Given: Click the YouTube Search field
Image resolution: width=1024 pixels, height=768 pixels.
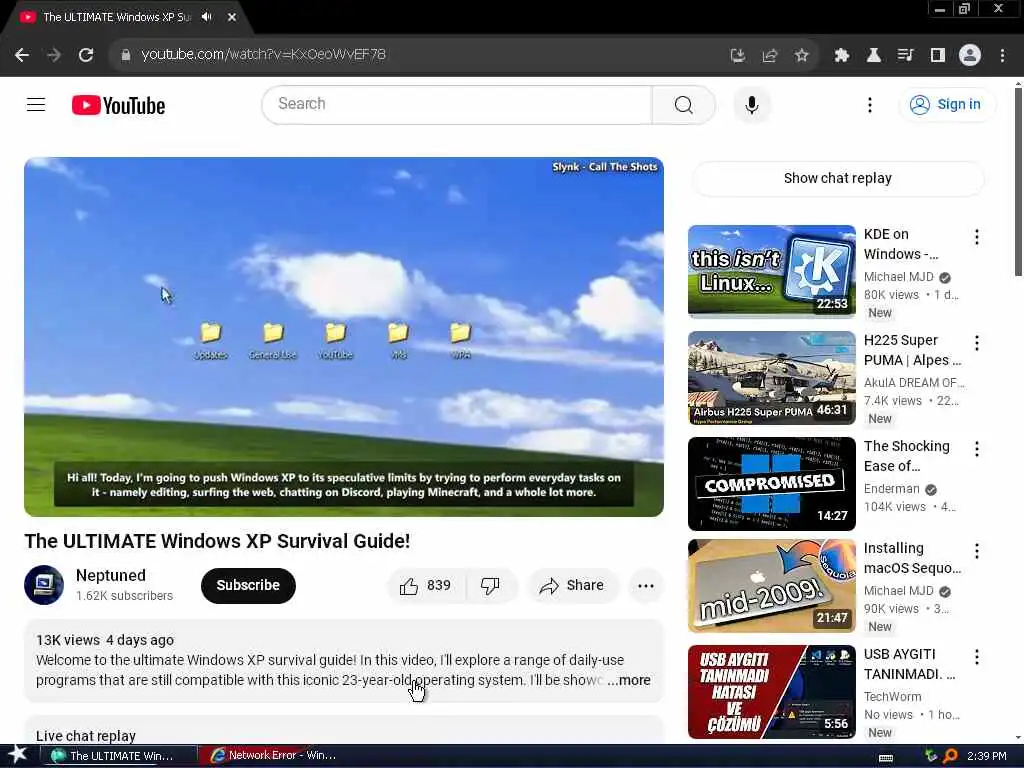Looking at the screenshot, I should point(457,104).
